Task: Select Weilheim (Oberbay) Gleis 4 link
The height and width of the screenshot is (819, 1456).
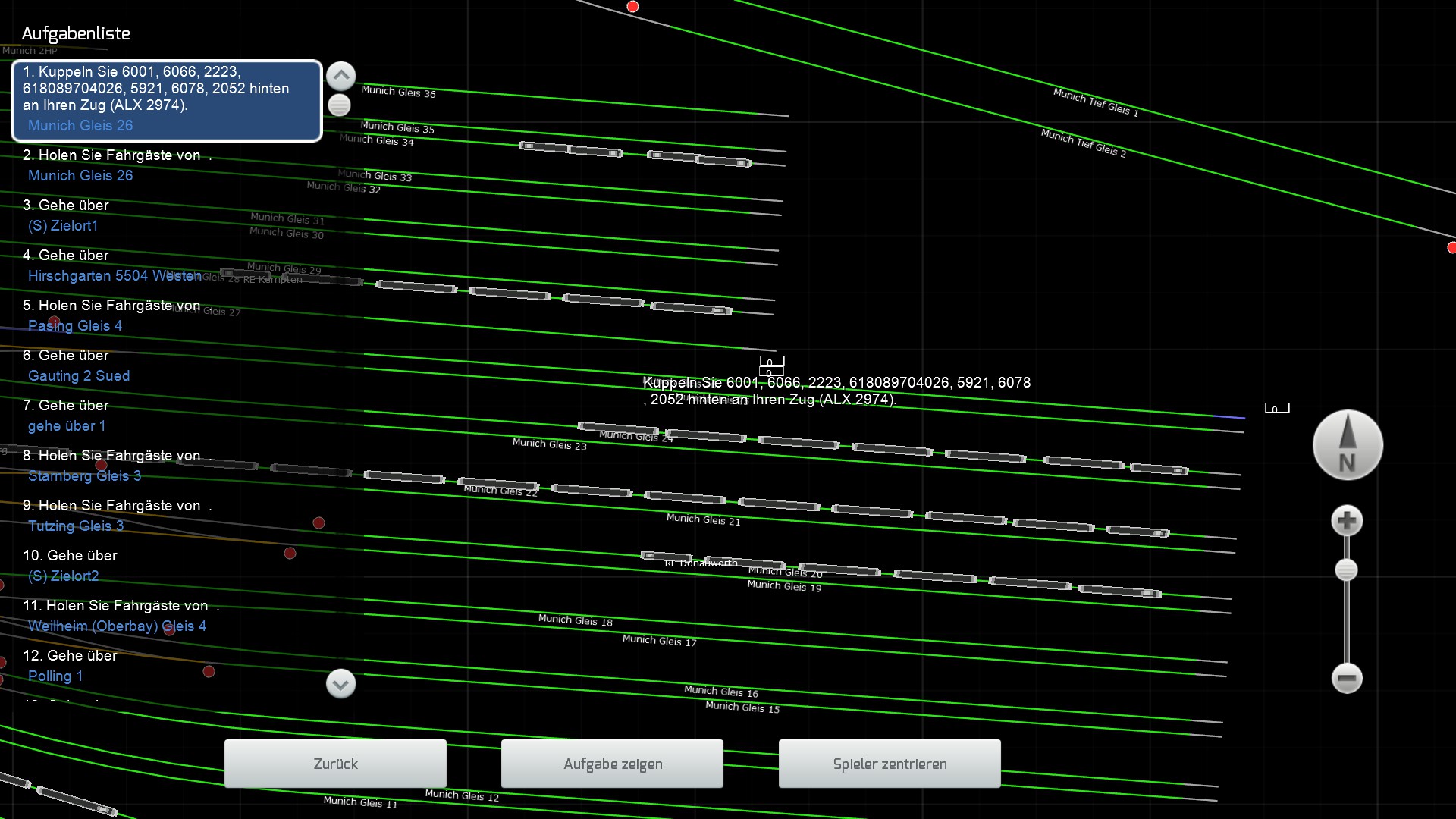Action: (x=117, y=626)
